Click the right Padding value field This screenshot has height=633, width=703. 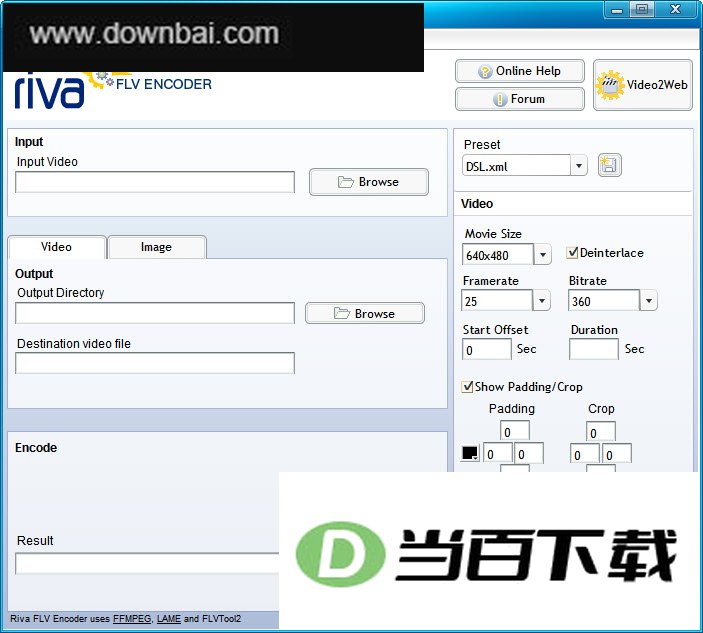click(x=529, y=453)
